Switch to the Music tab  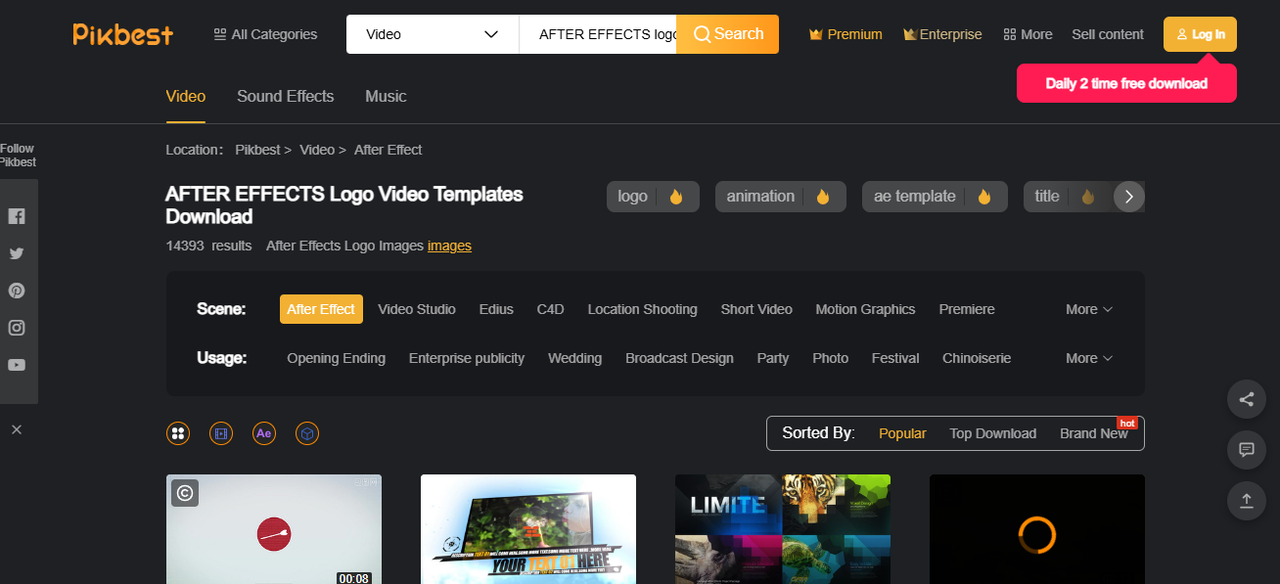coord(386,96)
